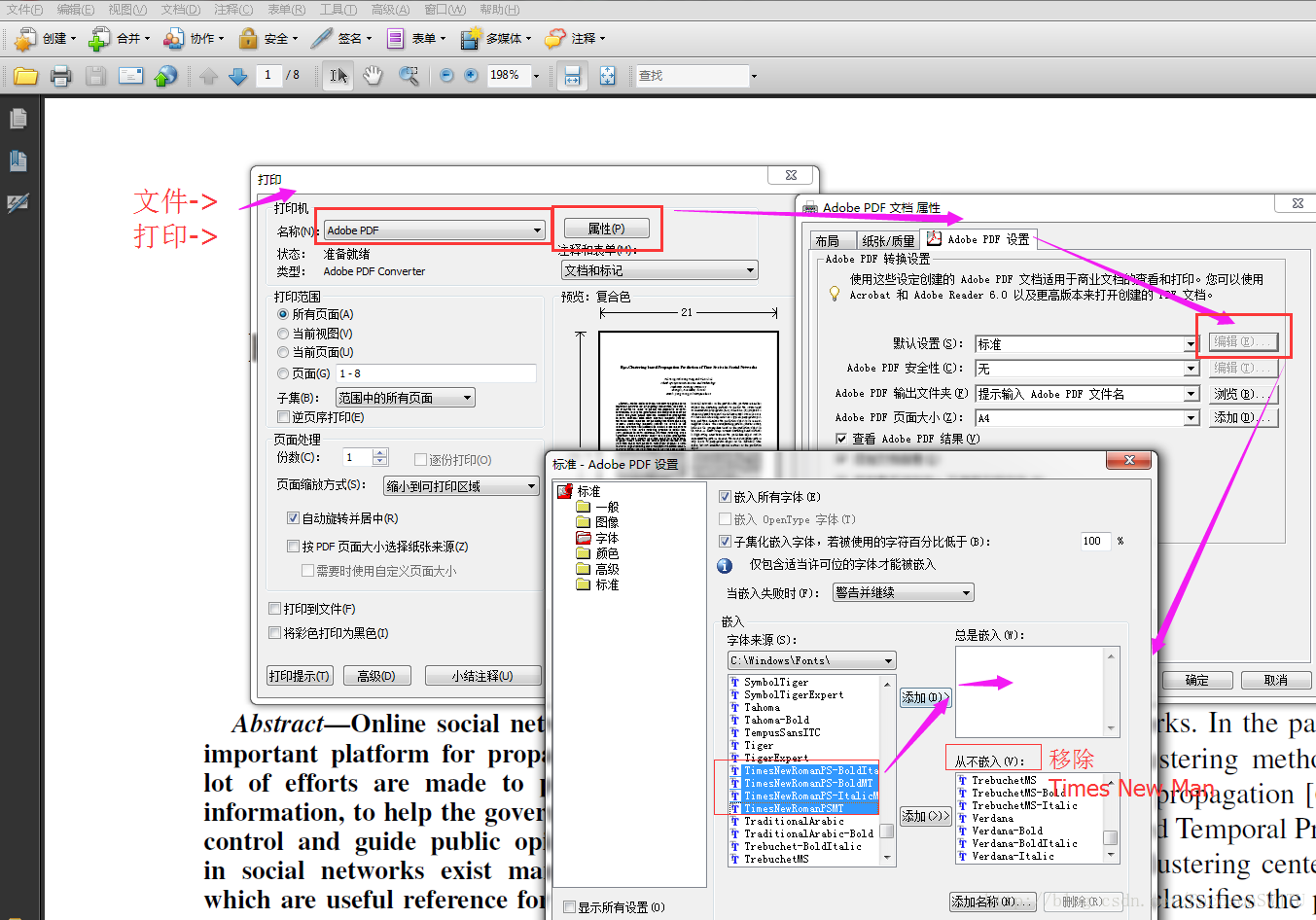Open the 创建 (Create) toolbar menu
Image resolution: width=1316 pixels, height=920 pixels.
point(46,39)
